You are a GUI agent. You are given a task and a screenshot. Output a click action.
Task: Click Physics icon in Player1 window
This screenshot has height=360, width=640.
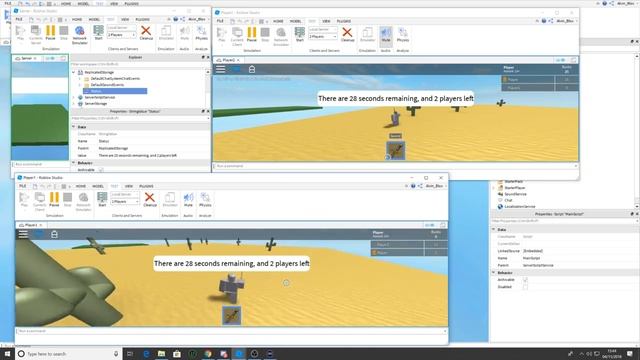pyautogui.click(x=205, y=199)
